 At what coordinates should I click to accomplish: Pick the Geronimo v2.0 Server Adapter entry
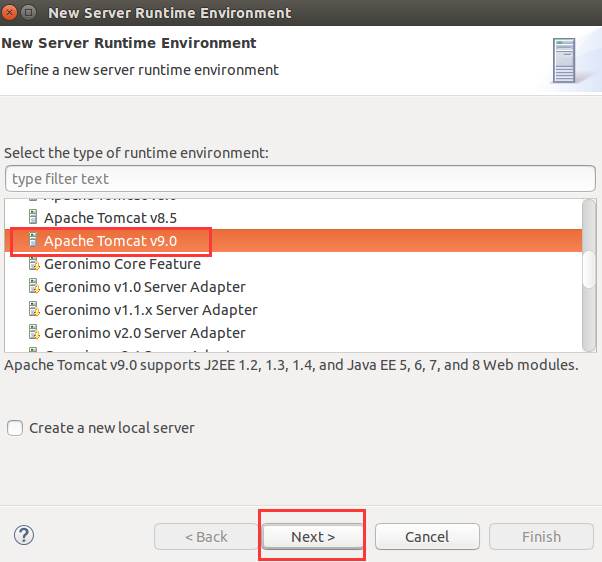[x=144, y=333]
